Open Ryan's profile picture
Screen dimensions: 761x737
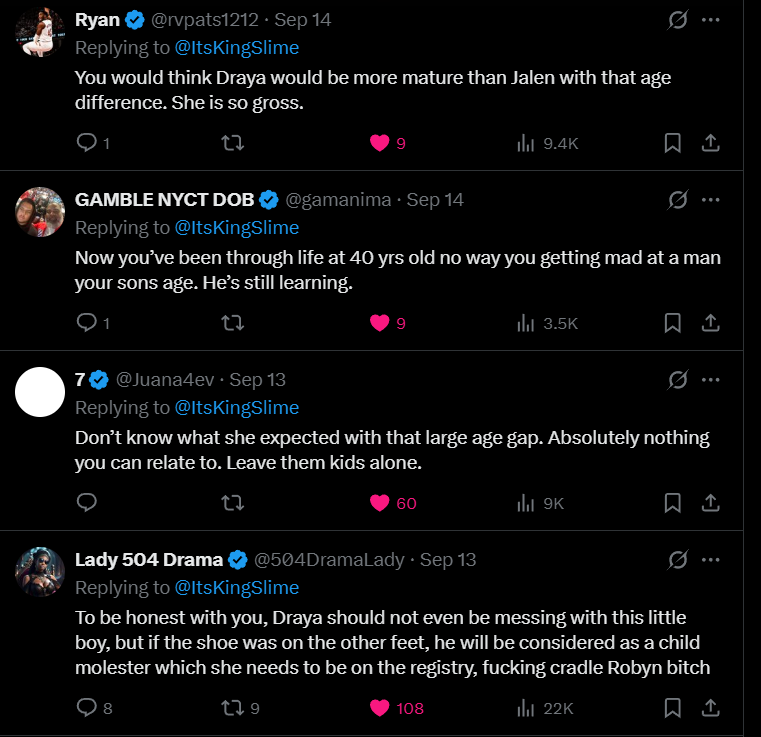41,32
